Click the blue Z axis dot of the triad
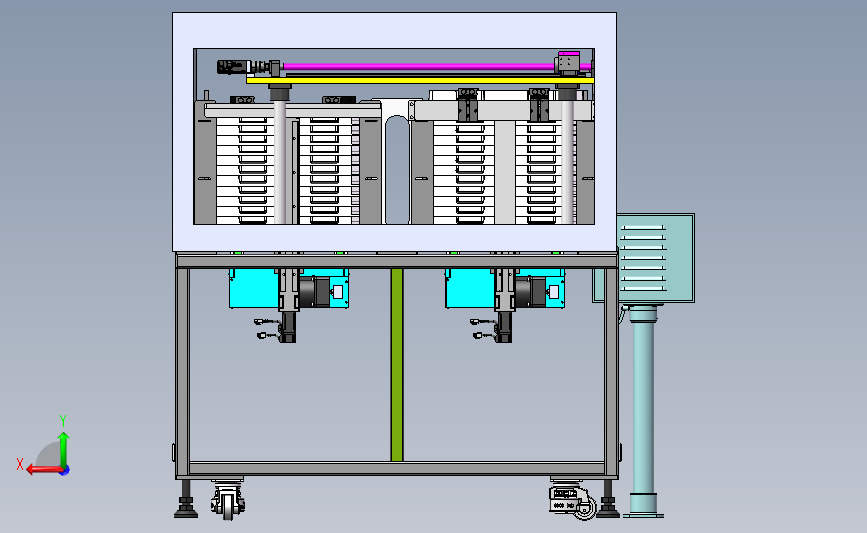867x533 pixels. (65, 470)
